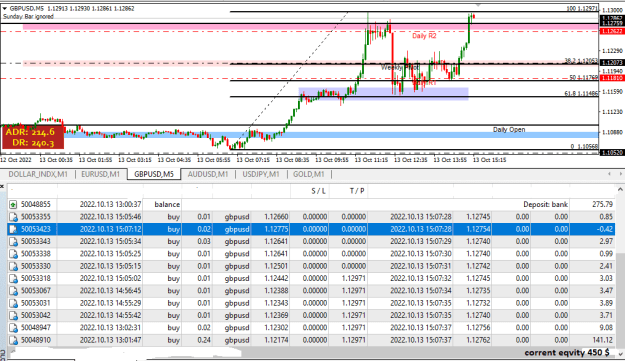This screenshot has width=625, height=361.
Task: Click the Sunday Bar ignored chart text
Action: click(28, 16)
